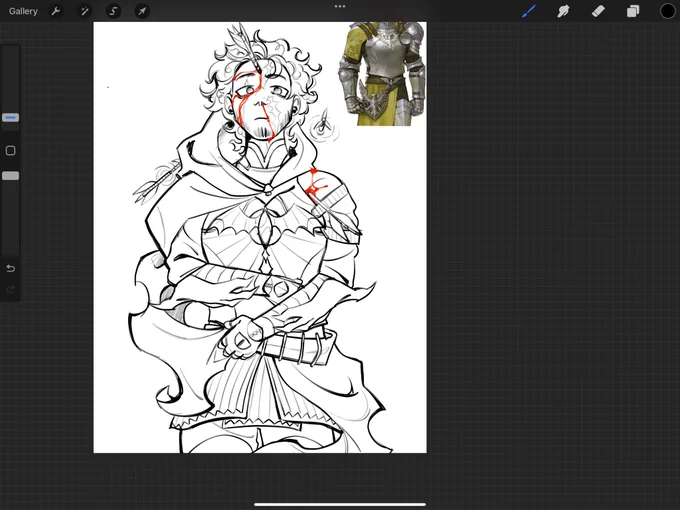This screenshot has height=510, width=680.
Task: Tap the armor reference image
Action: (382, 74)
